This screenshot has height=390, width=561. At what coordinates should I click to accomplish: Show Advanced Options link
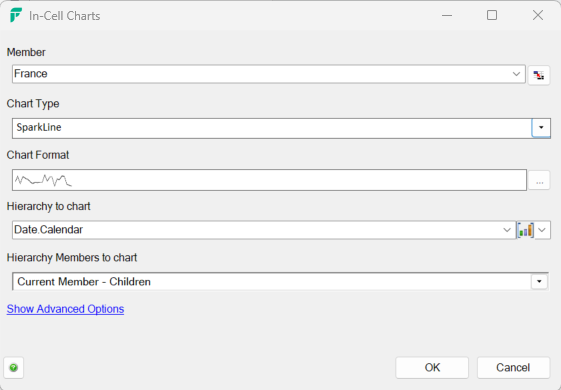[65, 309]
